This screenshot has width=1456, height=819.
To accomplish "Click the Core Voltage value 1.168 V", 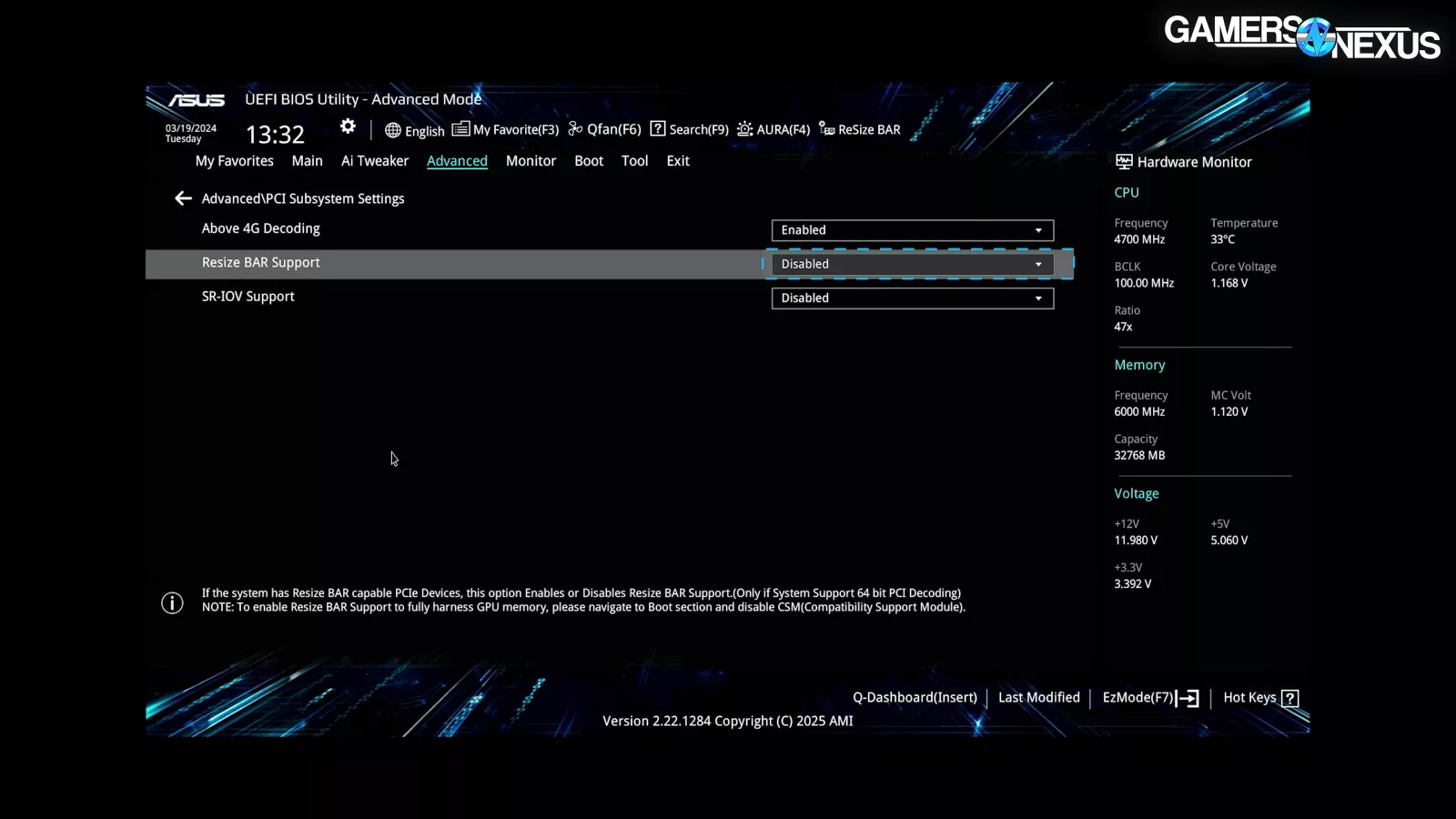I will 1228,283.
